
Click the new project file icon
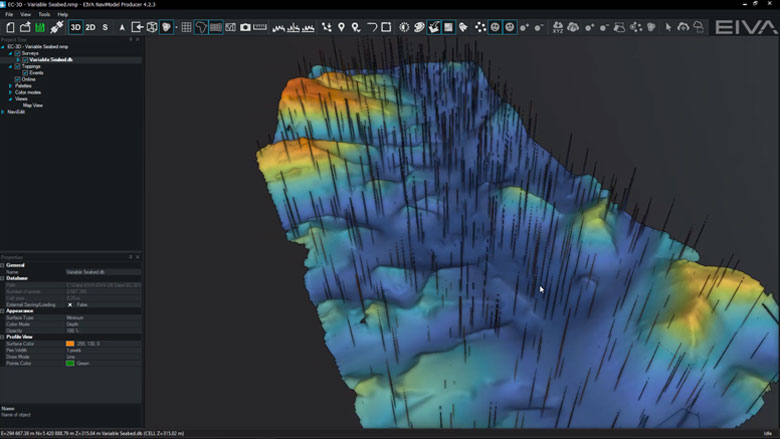coord(10,27)
